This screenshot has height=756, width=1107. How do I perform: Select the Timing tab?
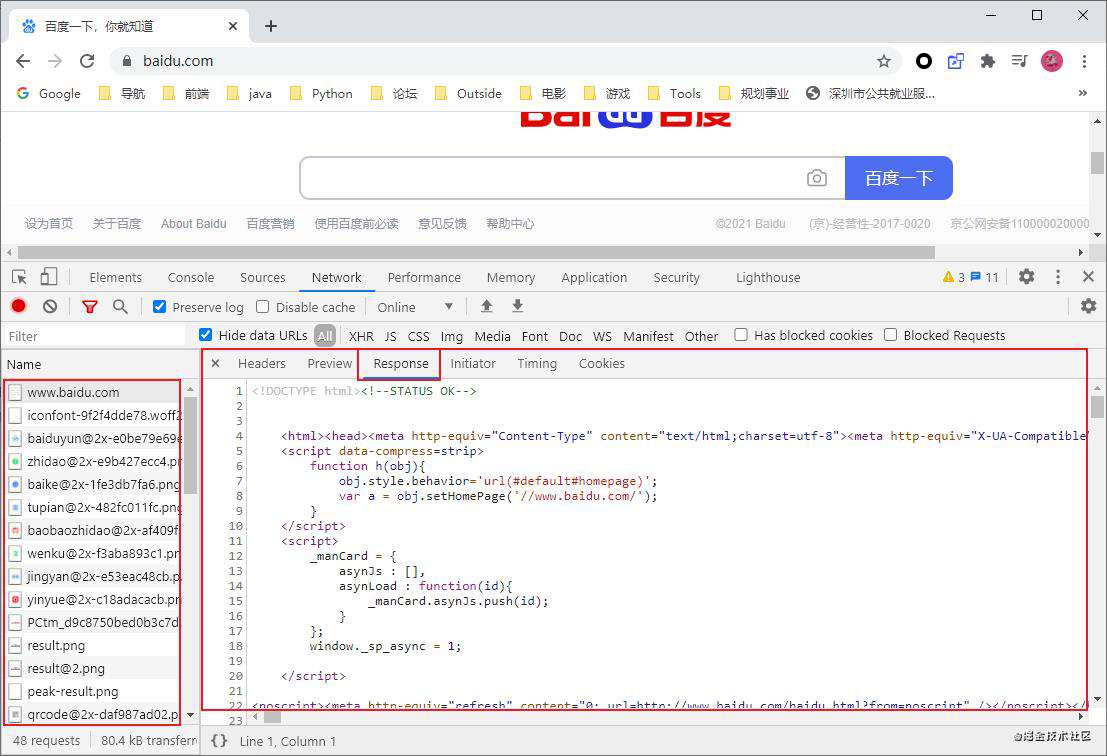click(x=537, y=364)
